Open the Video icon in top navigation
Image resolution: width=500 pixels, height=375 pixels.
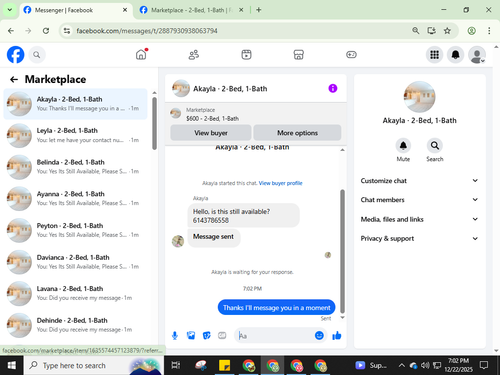point(246,55)
